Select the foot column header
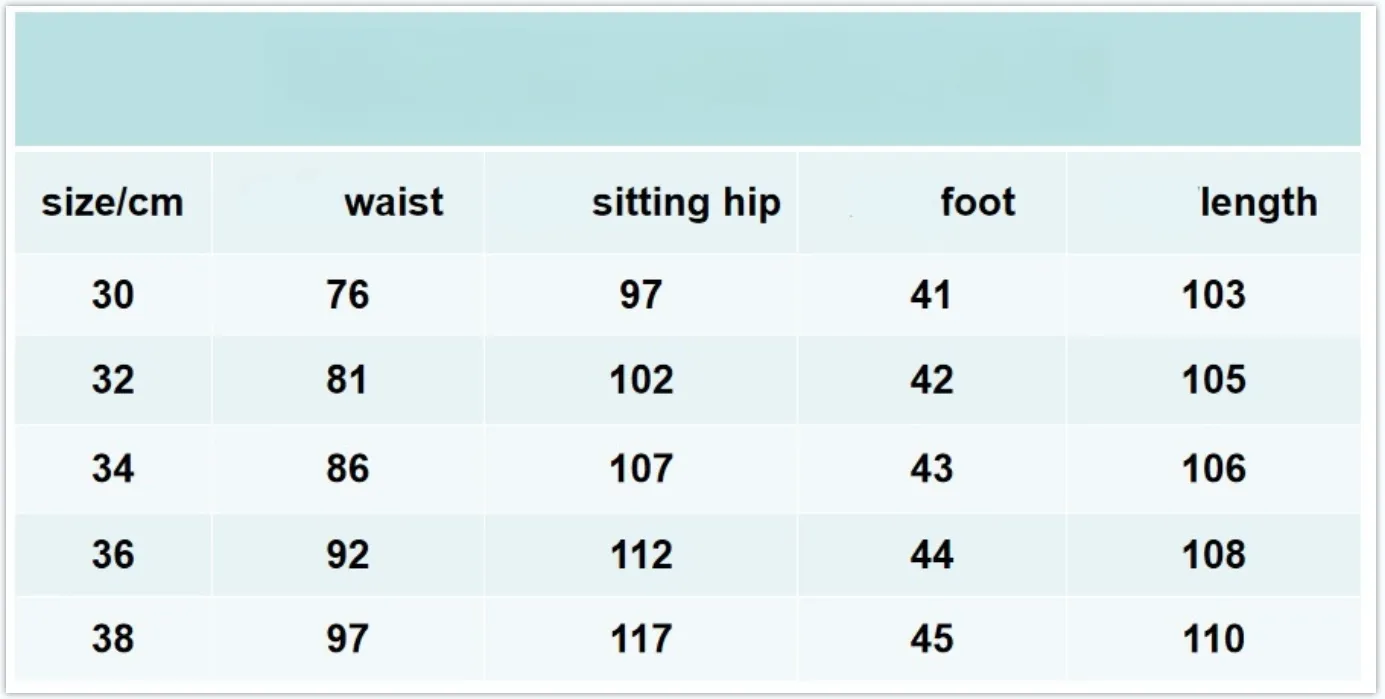 click(x=977, y=202)
